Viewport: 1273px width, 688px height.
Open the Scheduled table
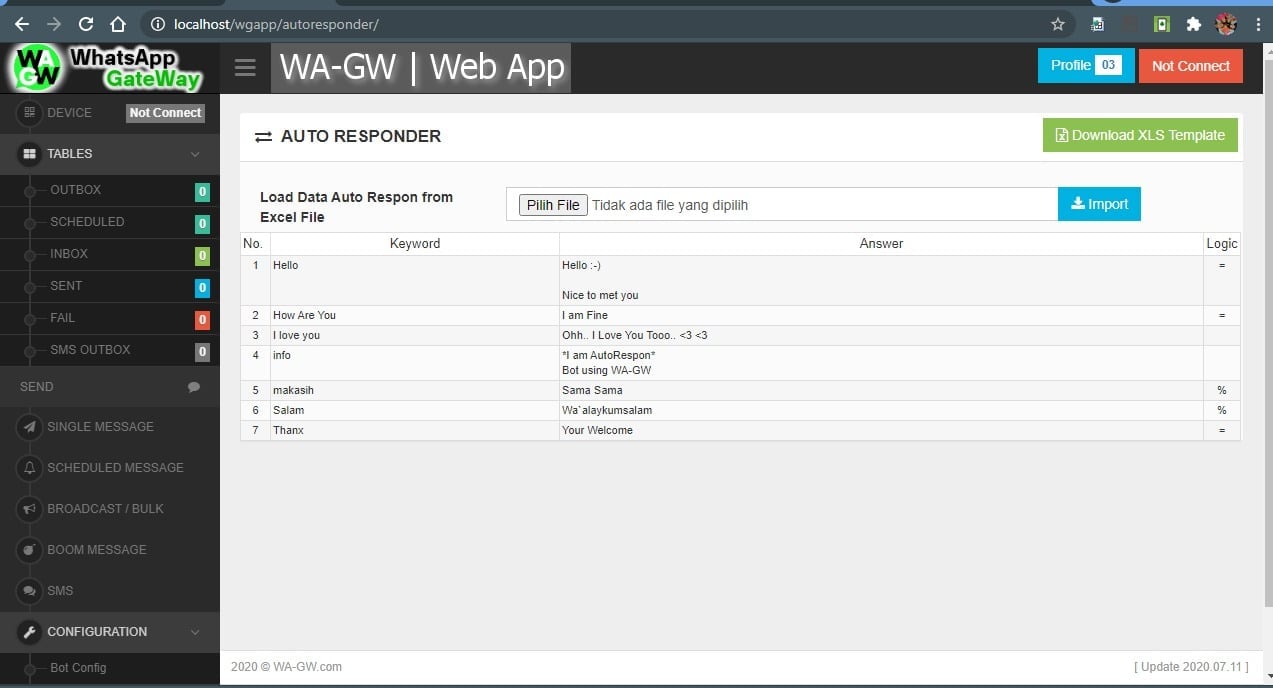(x=87, y=222)
